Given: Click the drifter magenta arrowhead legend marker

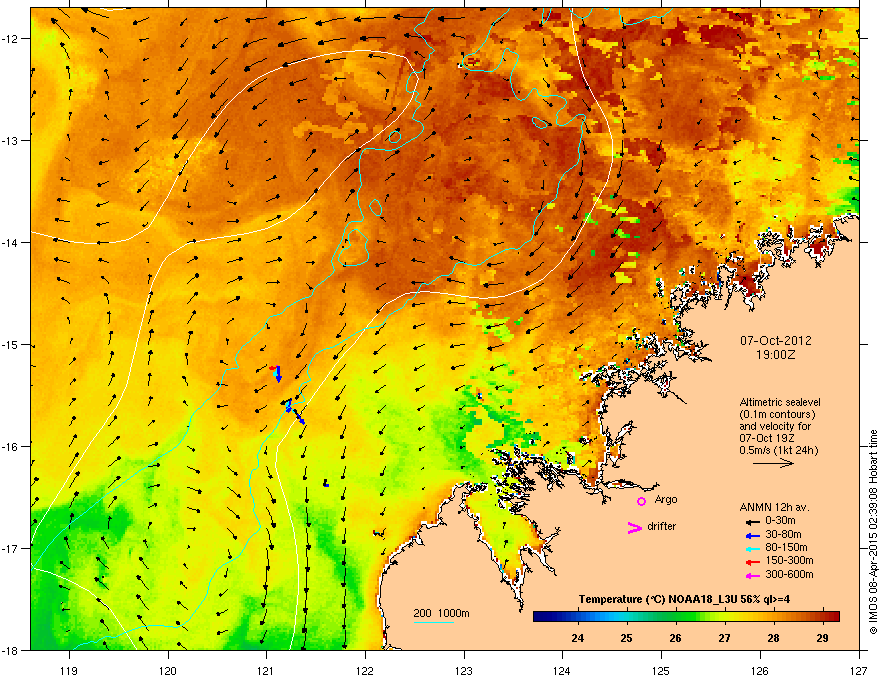Looking at the screenshot, I should click(x=634, y=527).
